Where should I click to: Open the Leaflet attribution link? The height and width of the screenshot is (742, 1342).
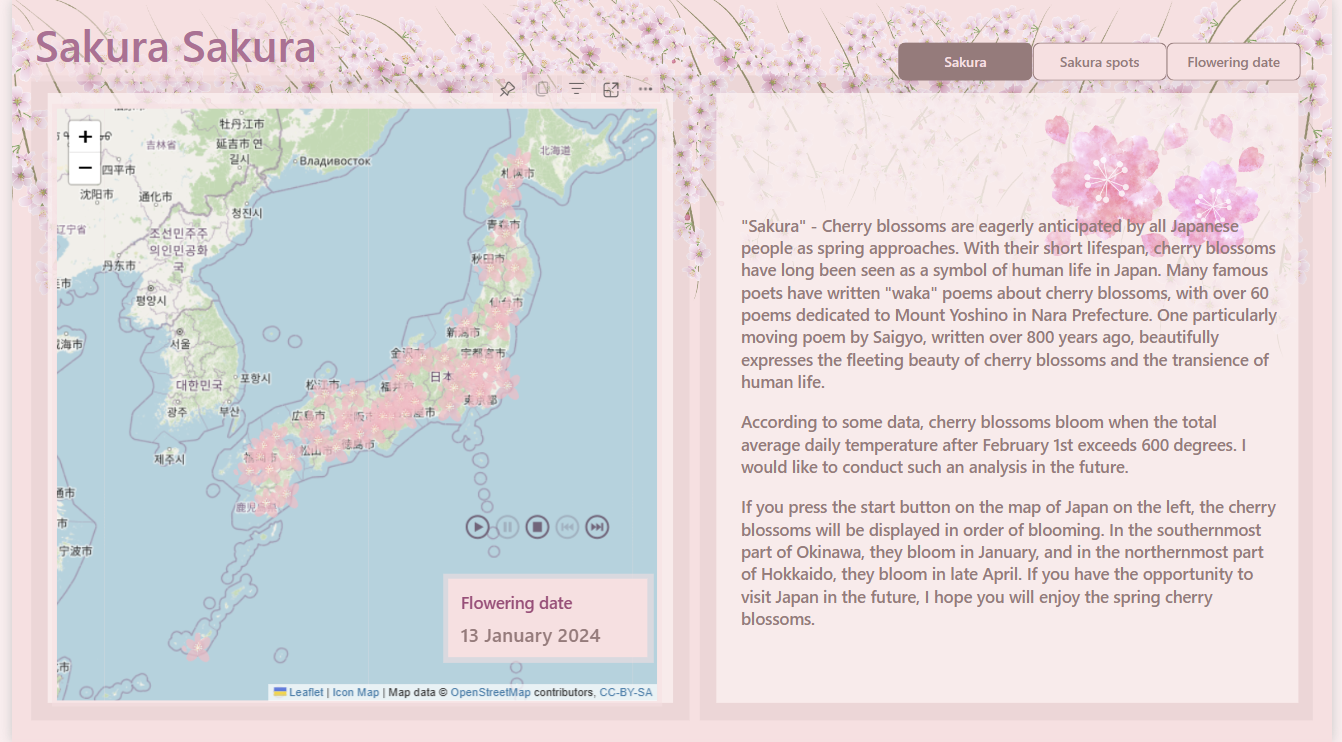[306, 692]
